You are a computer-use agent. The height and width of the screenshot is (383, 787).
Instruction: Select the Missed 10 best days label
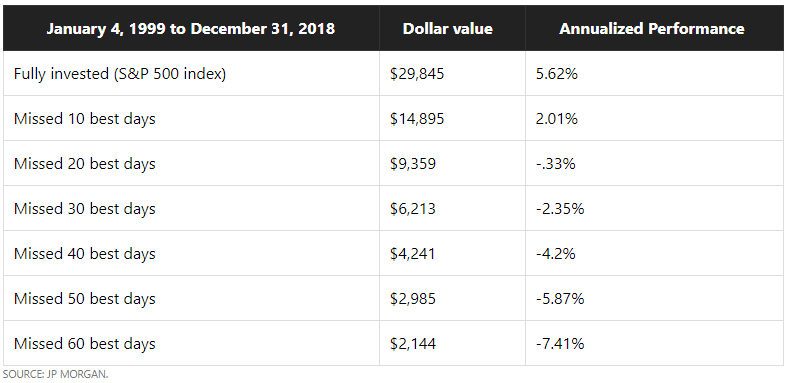[x=84, y=119]
